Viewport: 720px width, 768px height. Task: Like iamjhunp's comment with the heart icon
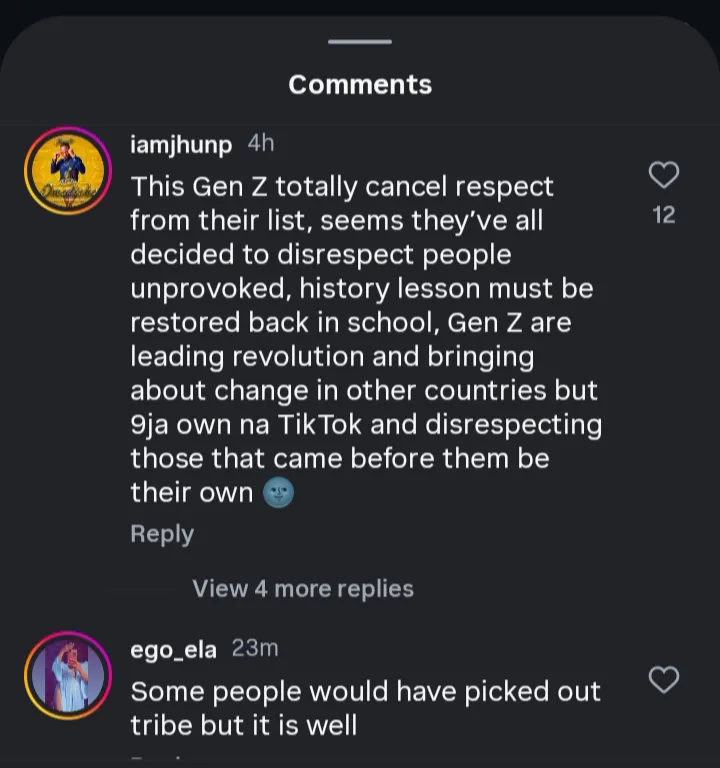[664, 175]
